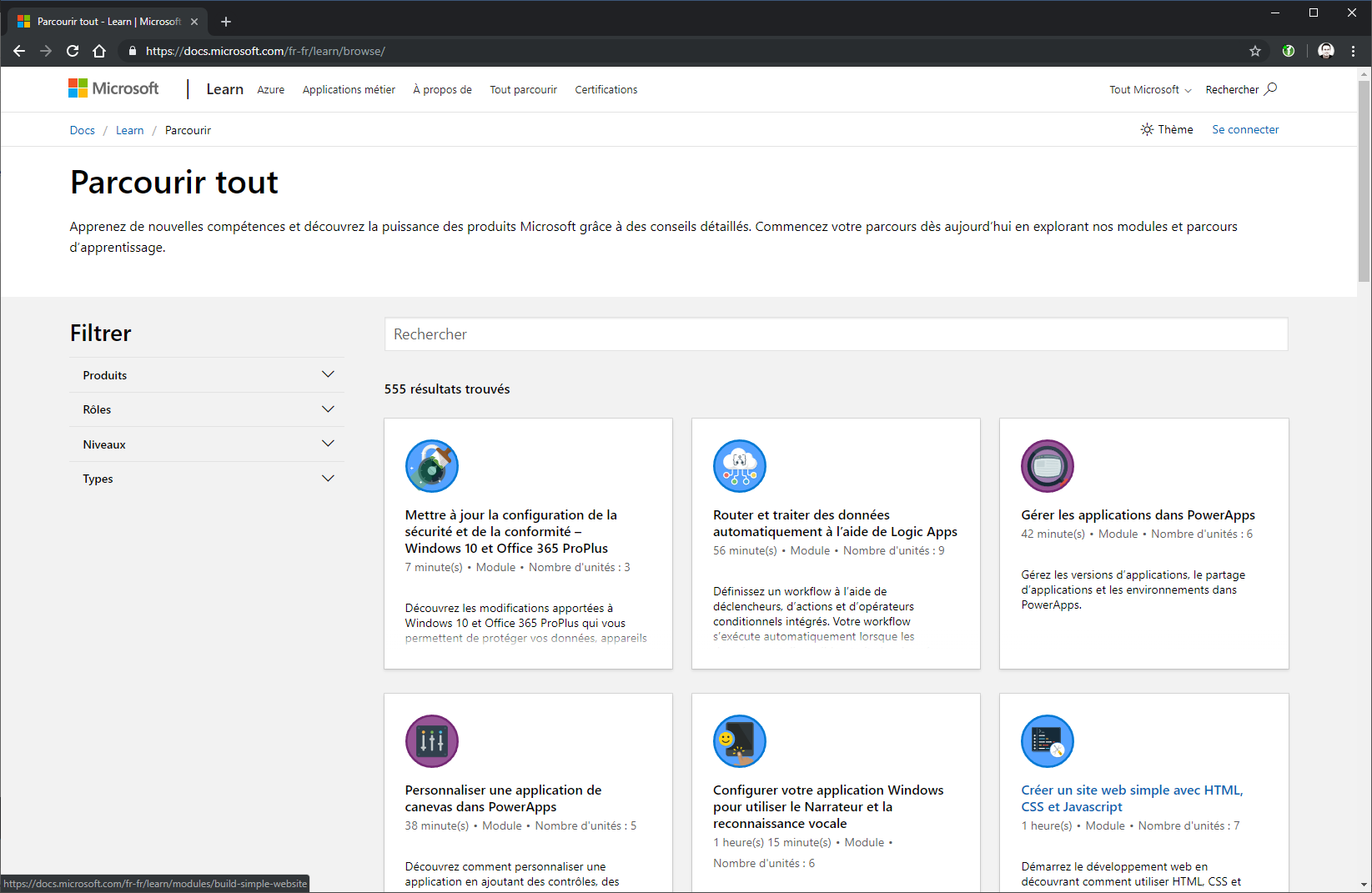Click the Se connecter link
The image size is (1372, 893).
(1244, 129)
